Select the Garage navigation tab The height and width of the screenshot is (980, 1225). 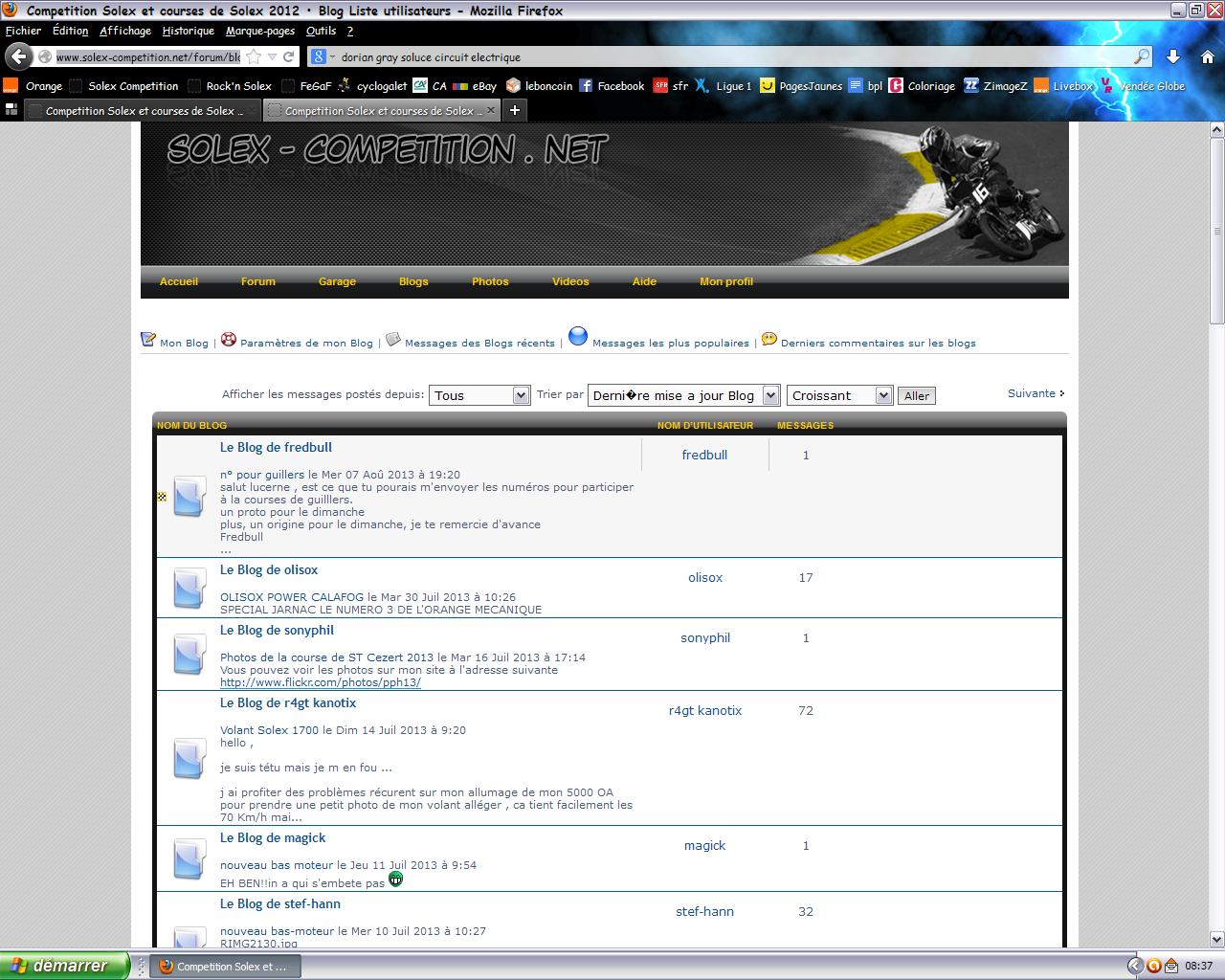[x=337, y=281]
